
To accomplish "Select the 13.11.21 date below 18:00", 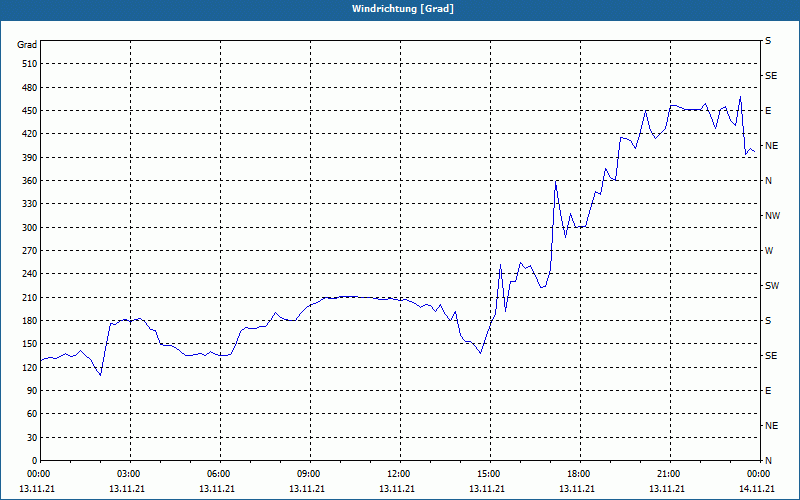I will 577,489.
